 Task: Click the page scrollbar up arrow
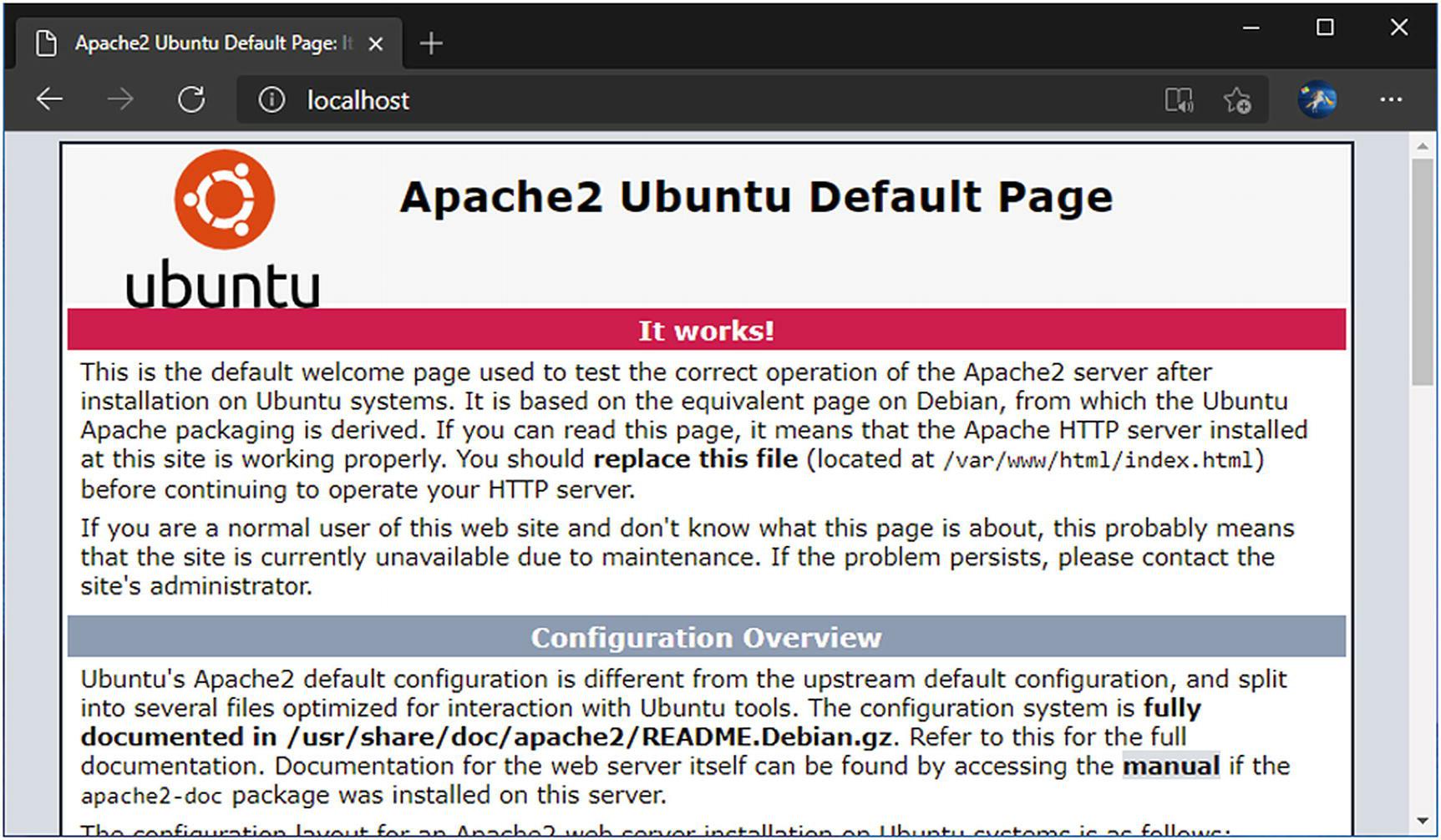tap(1423, 147)
